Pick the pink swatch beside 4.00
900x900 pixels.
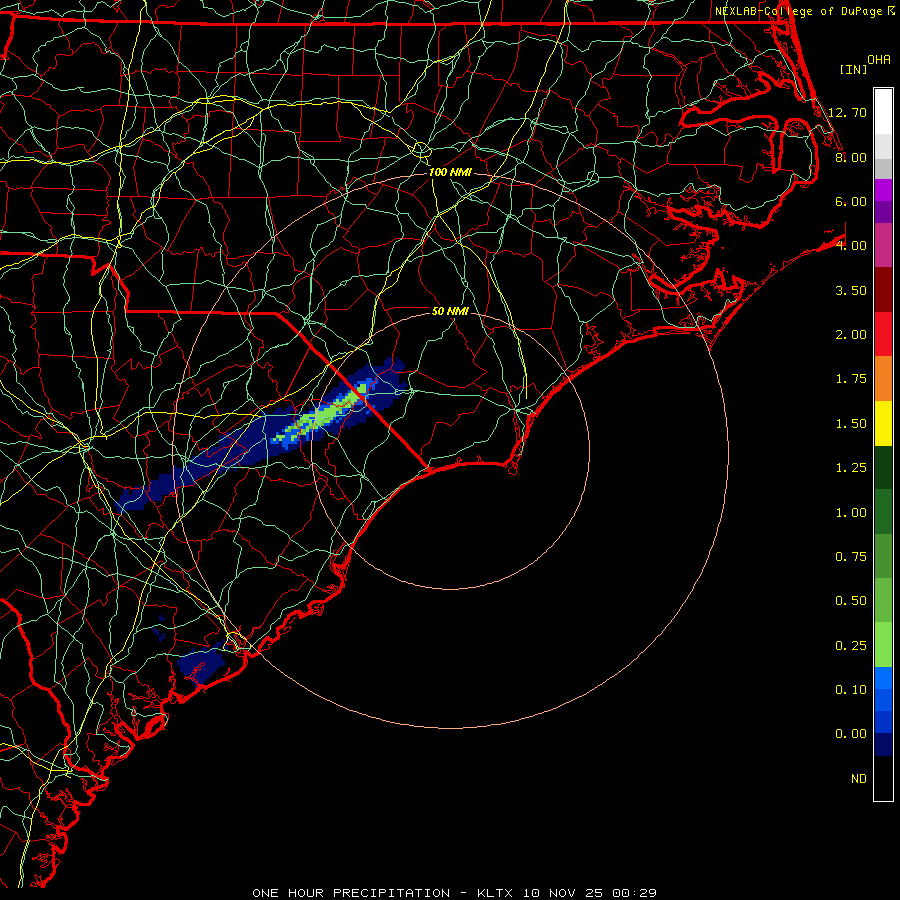pos(883,245)
